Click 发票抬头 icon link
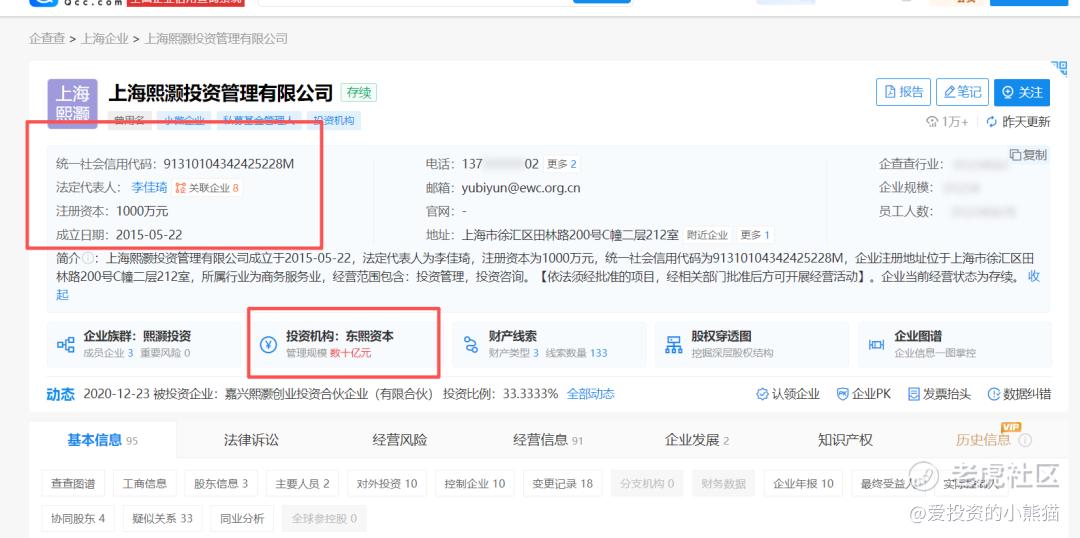1080x538 pixels. tap(939, 394)
